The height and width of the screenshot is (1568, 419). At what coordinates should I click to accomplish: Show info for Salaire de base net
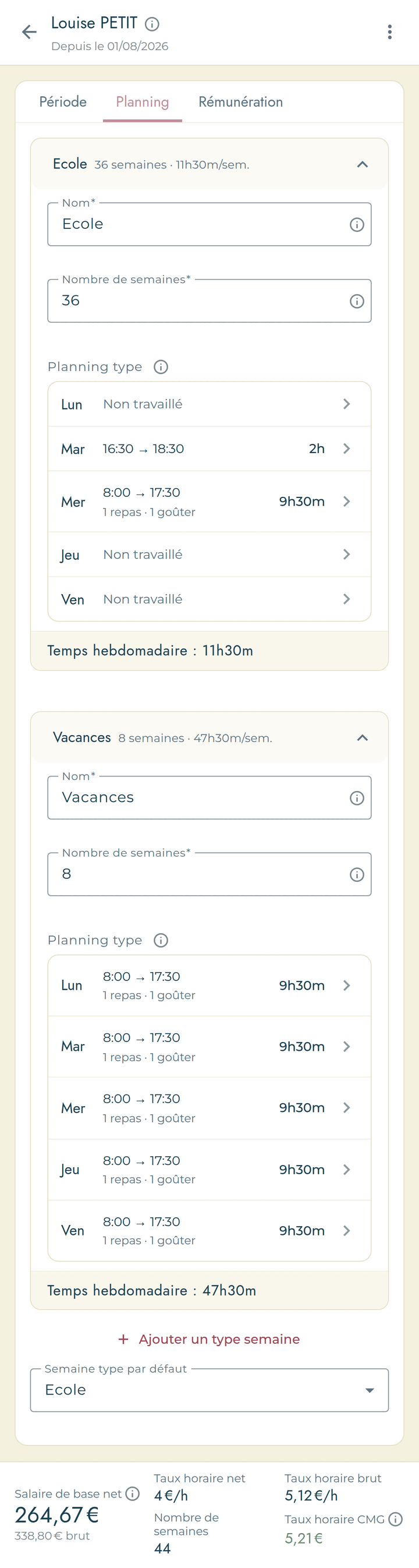133,1493
